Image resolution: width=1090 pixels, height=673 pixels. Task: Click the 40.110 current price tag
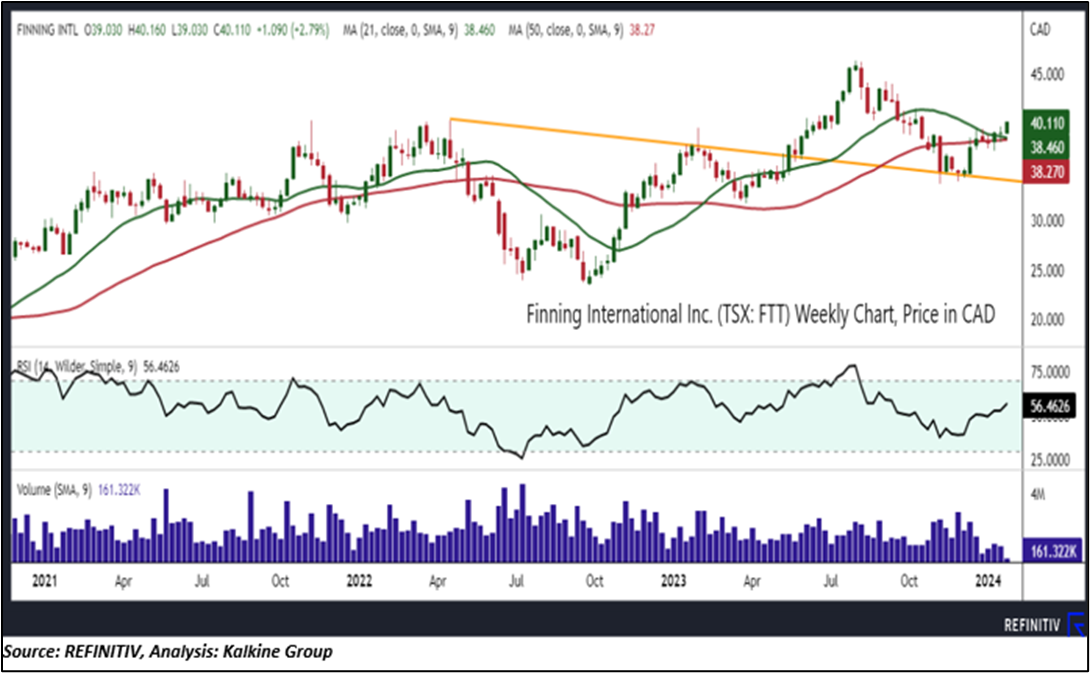tap(1047, 123)
